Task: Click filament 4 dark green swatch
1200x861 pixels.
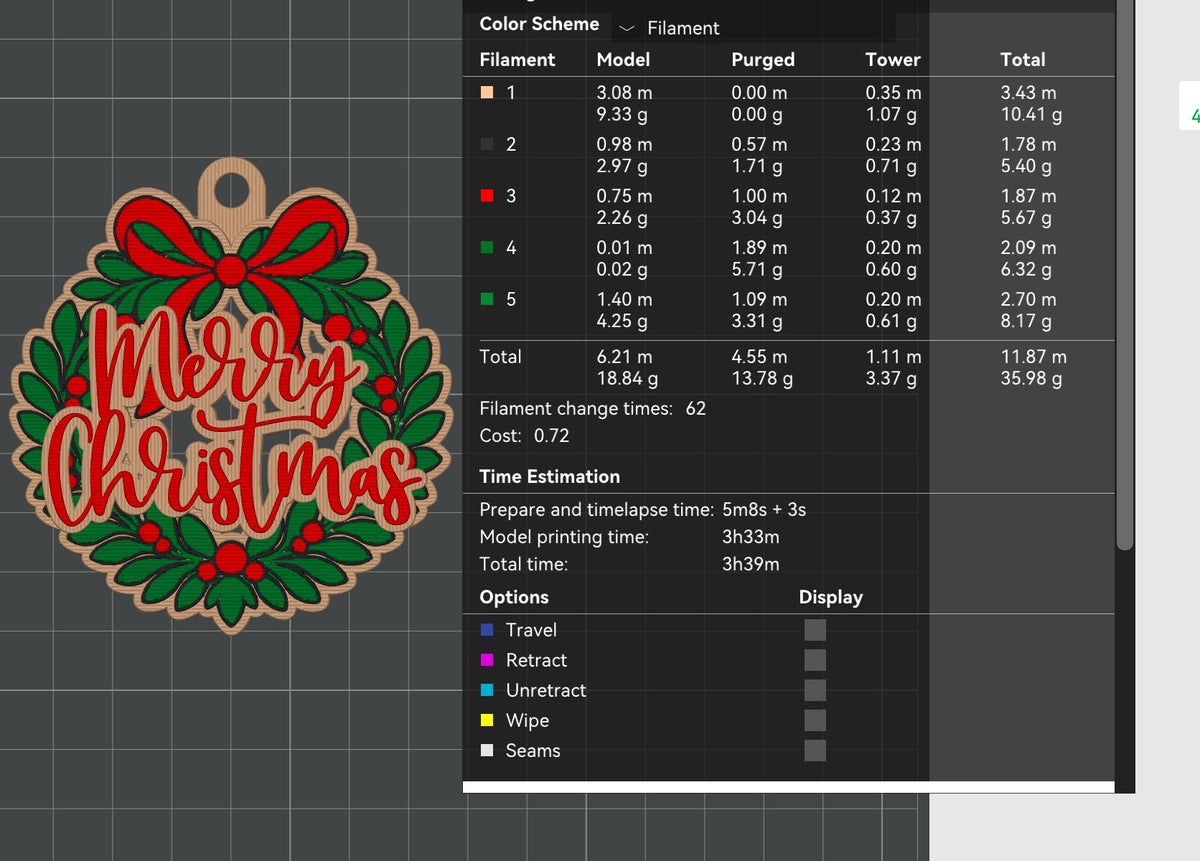Action: tap(487, 247)
